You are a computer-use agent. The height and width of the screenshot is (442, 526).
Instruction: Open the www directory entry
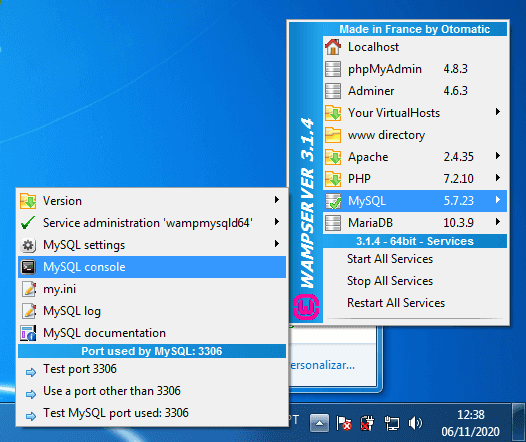415,135
